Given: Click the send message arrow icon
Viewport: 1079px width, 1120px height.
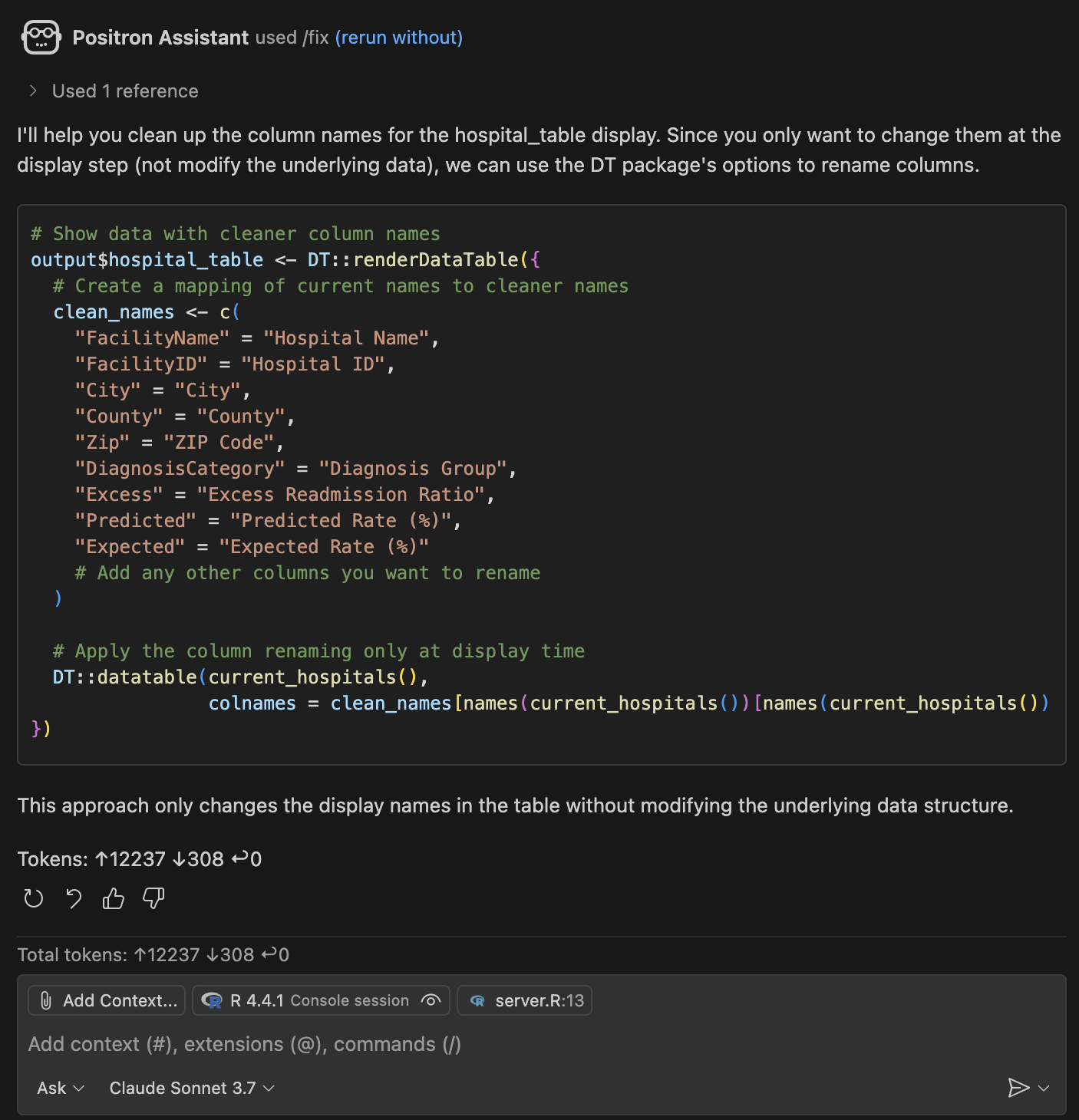Looking at the screenshot, I should (x=1018, y=1088).
